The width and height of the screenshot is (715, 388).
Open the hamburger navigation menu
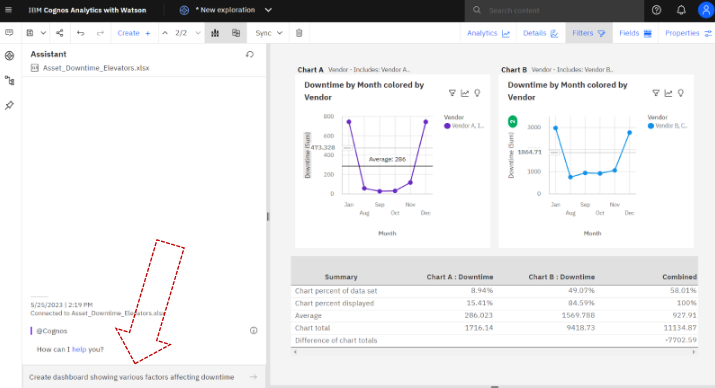pyautogui.click(x=8, y=10)
